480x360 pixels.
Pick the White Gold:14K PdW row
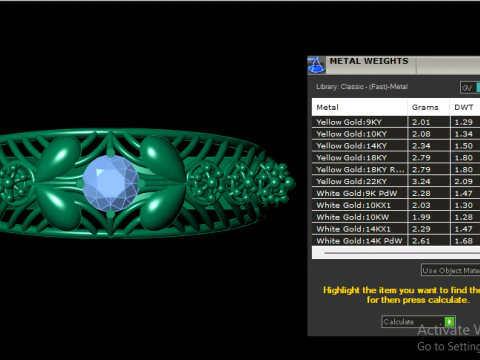tap(396, 241)
